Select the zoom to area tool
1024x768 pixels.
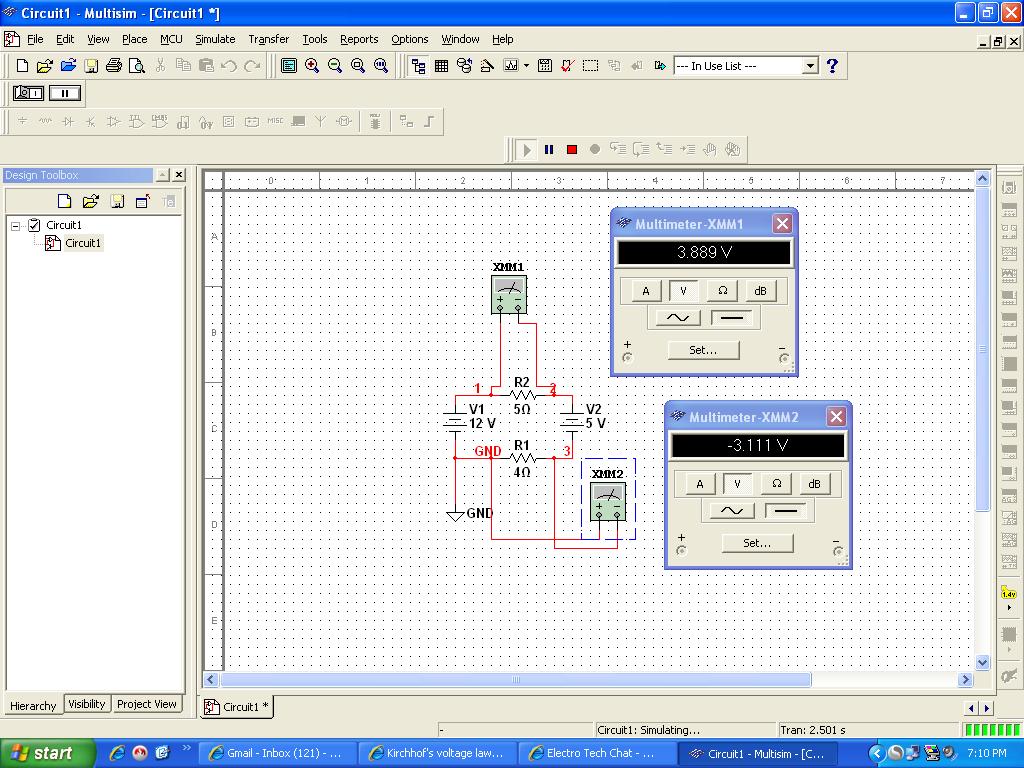[x=358, y=65]
